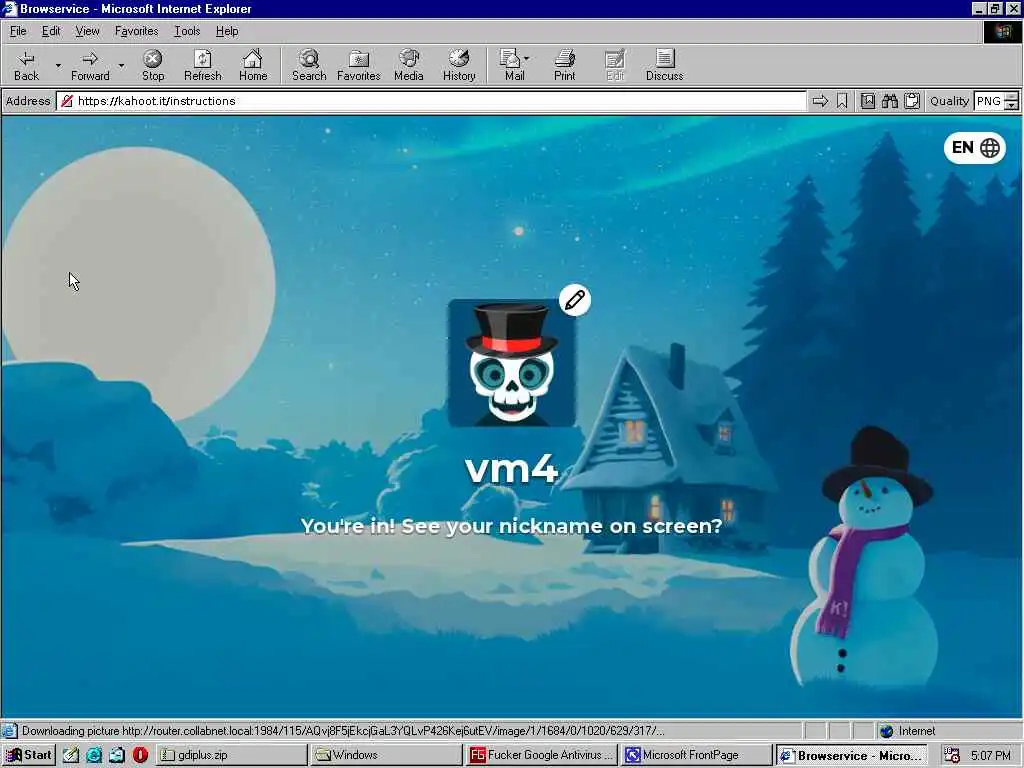Open the Search pane
Viewport: 1024px width, 768px height.
309,65
